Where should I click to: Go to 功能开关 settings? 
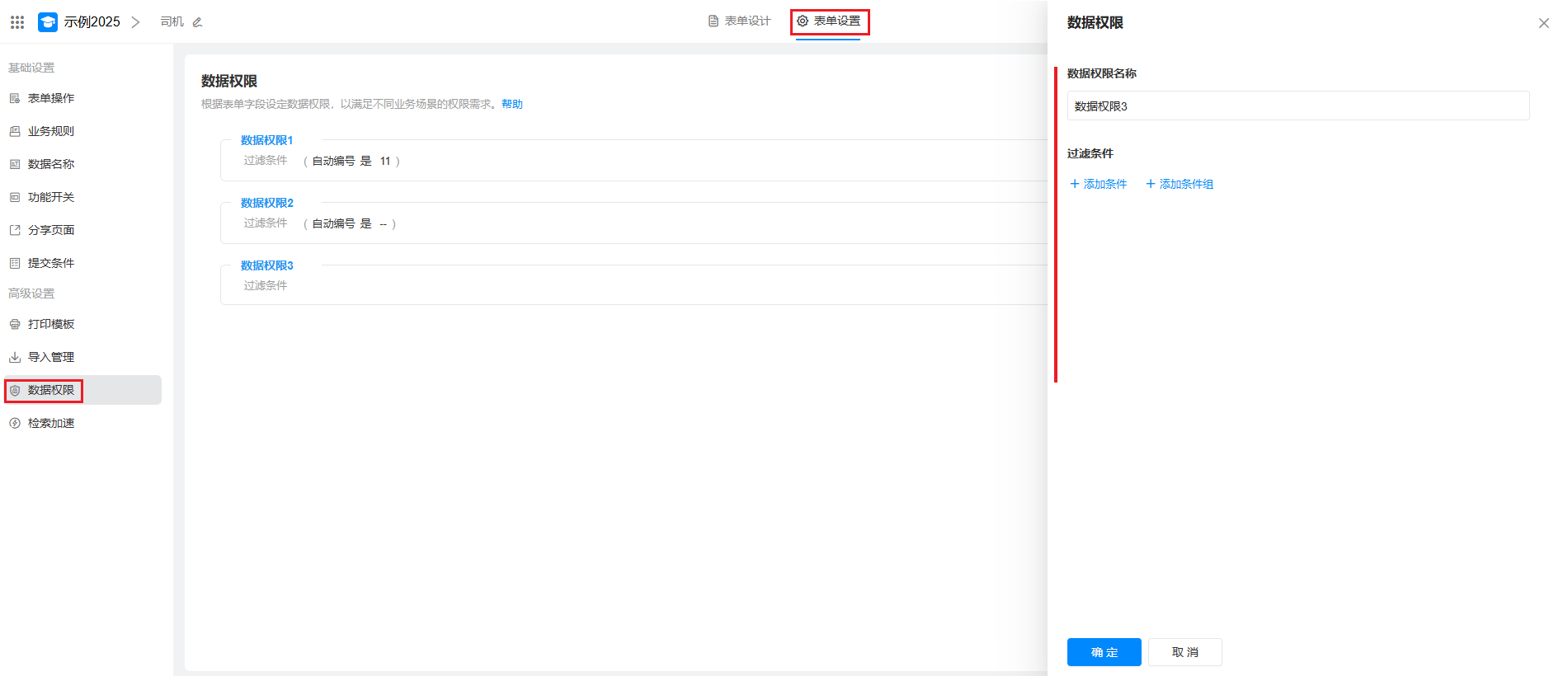coord(50,198)
